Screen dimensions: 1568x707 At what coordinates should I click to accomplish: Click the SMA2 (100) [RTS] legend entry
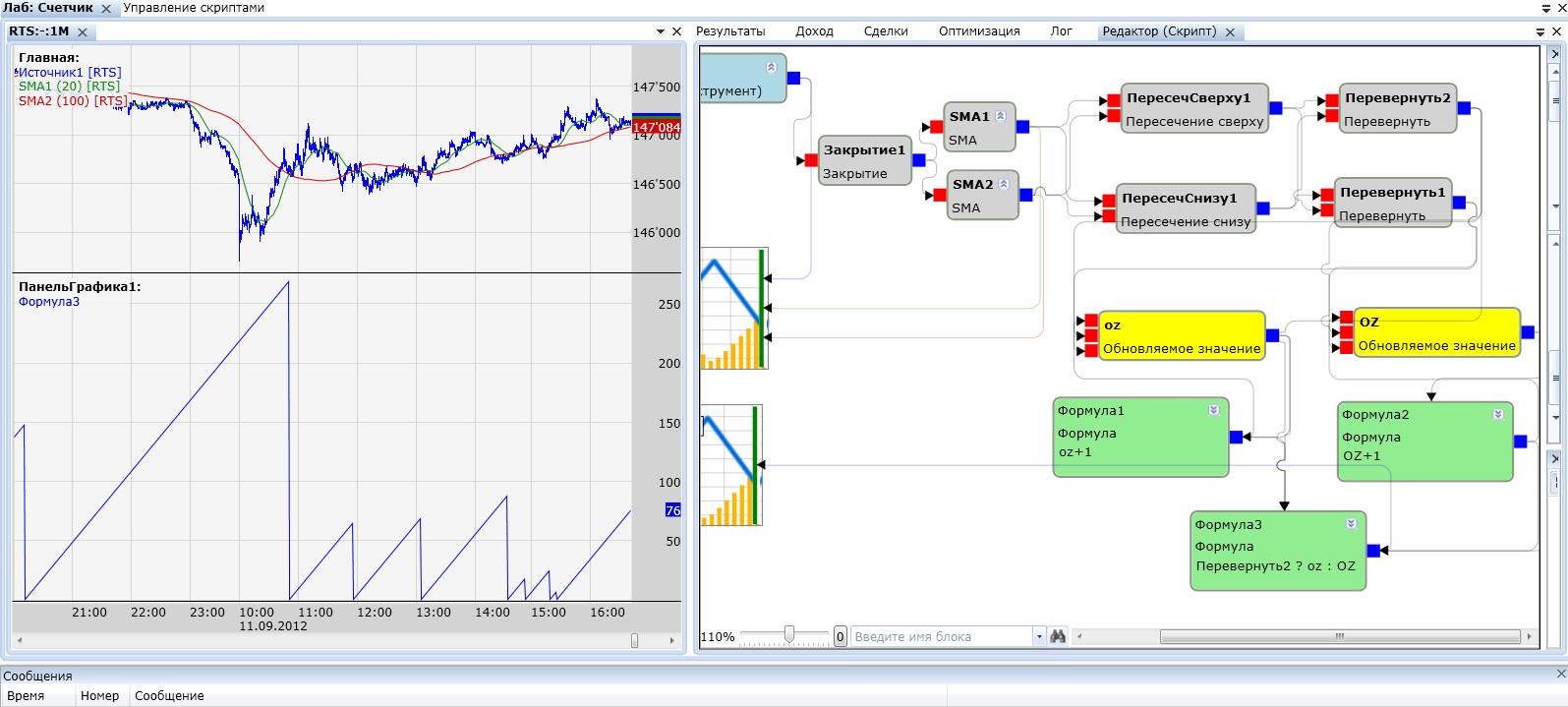pos(73,100)
